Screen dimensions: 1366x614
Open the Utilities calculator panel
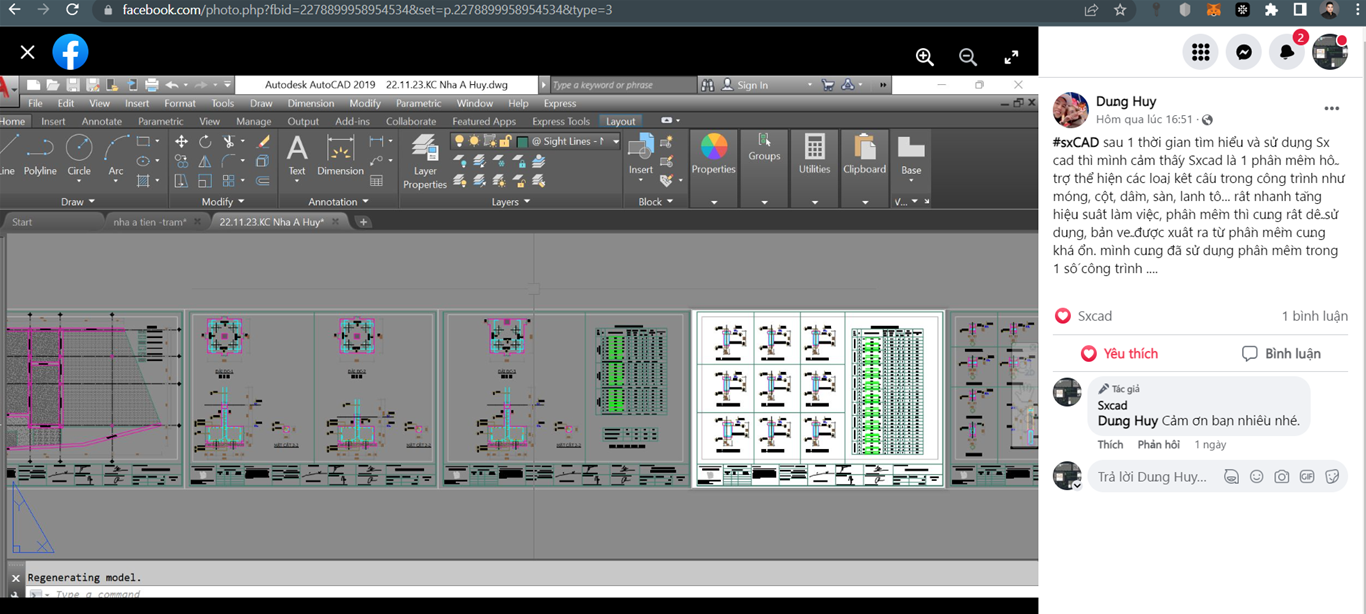click(x=814, y=155)
